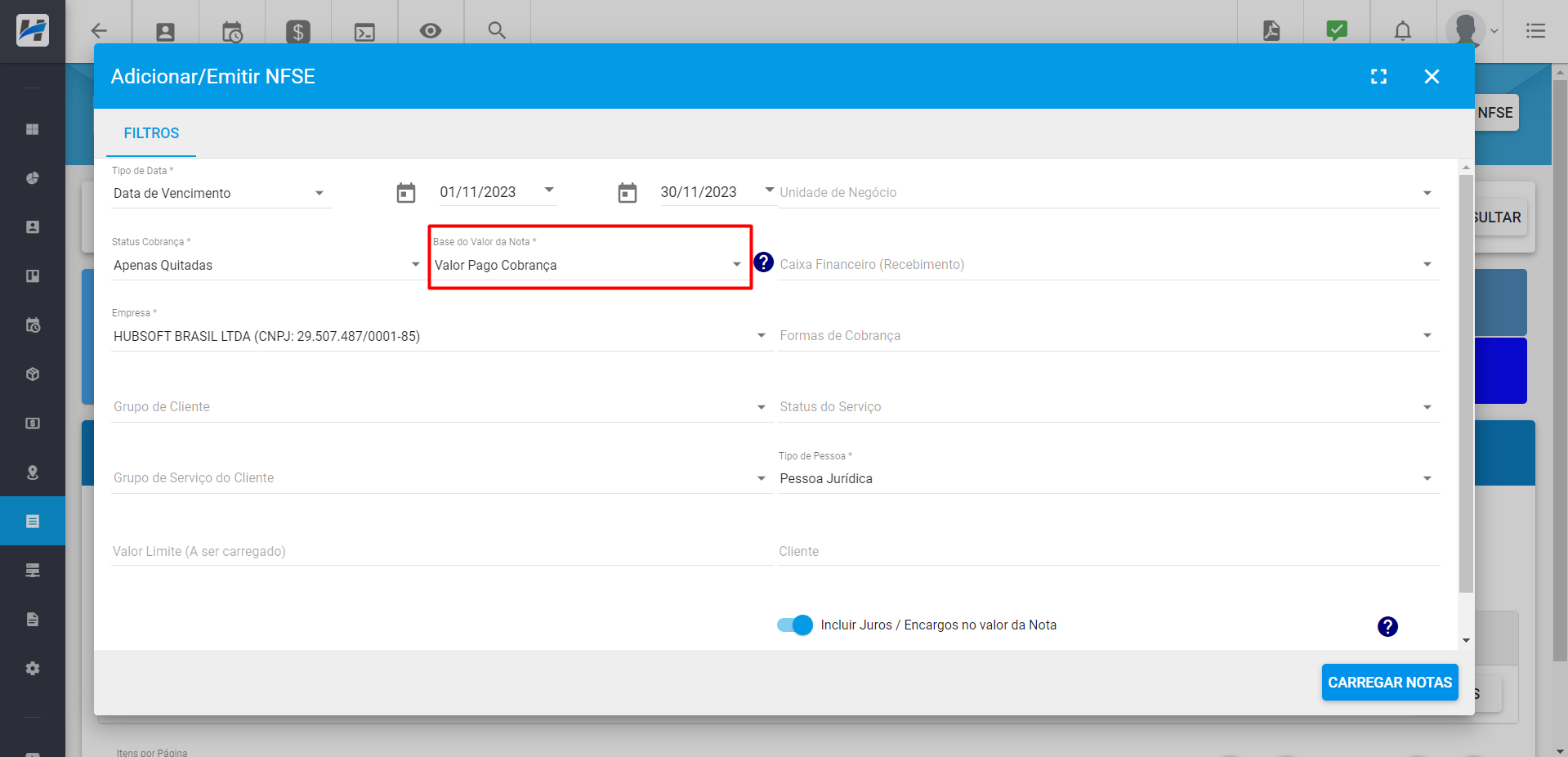Expand the Empresa selection dropdown
This screenshot has width=1568, height=757.
click(x=440, y=336)
